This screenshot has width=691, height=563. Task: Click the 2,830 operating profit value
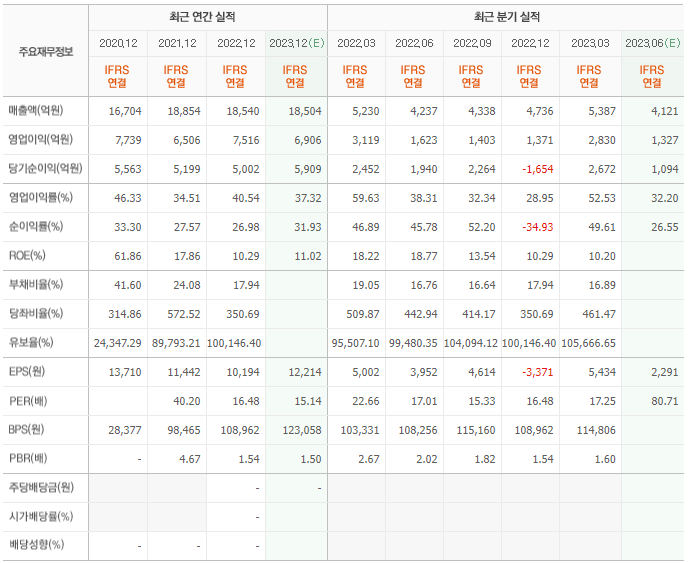602,140
